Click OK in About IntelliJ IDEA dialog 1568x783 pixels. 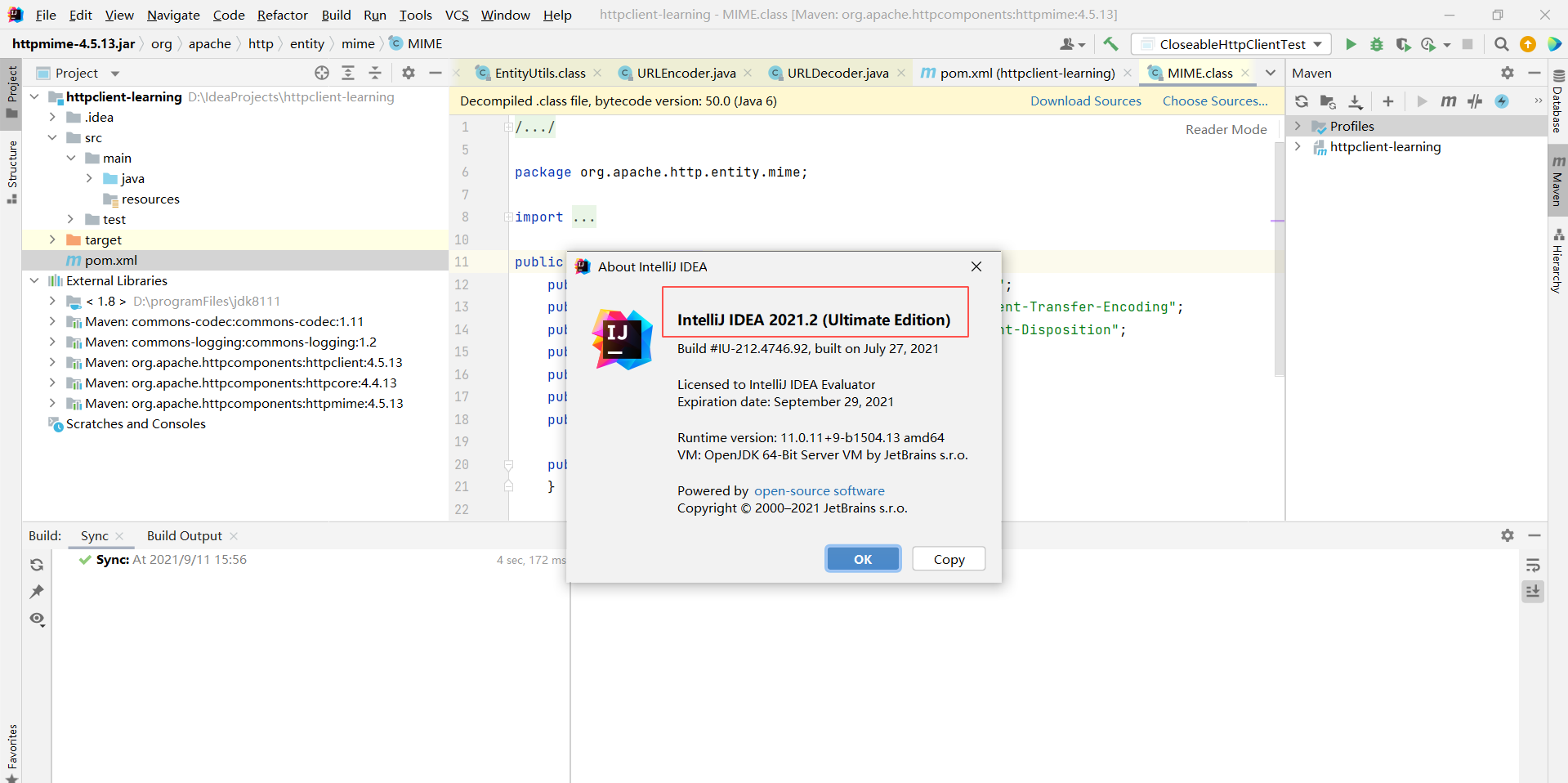[x=863, y=559]
